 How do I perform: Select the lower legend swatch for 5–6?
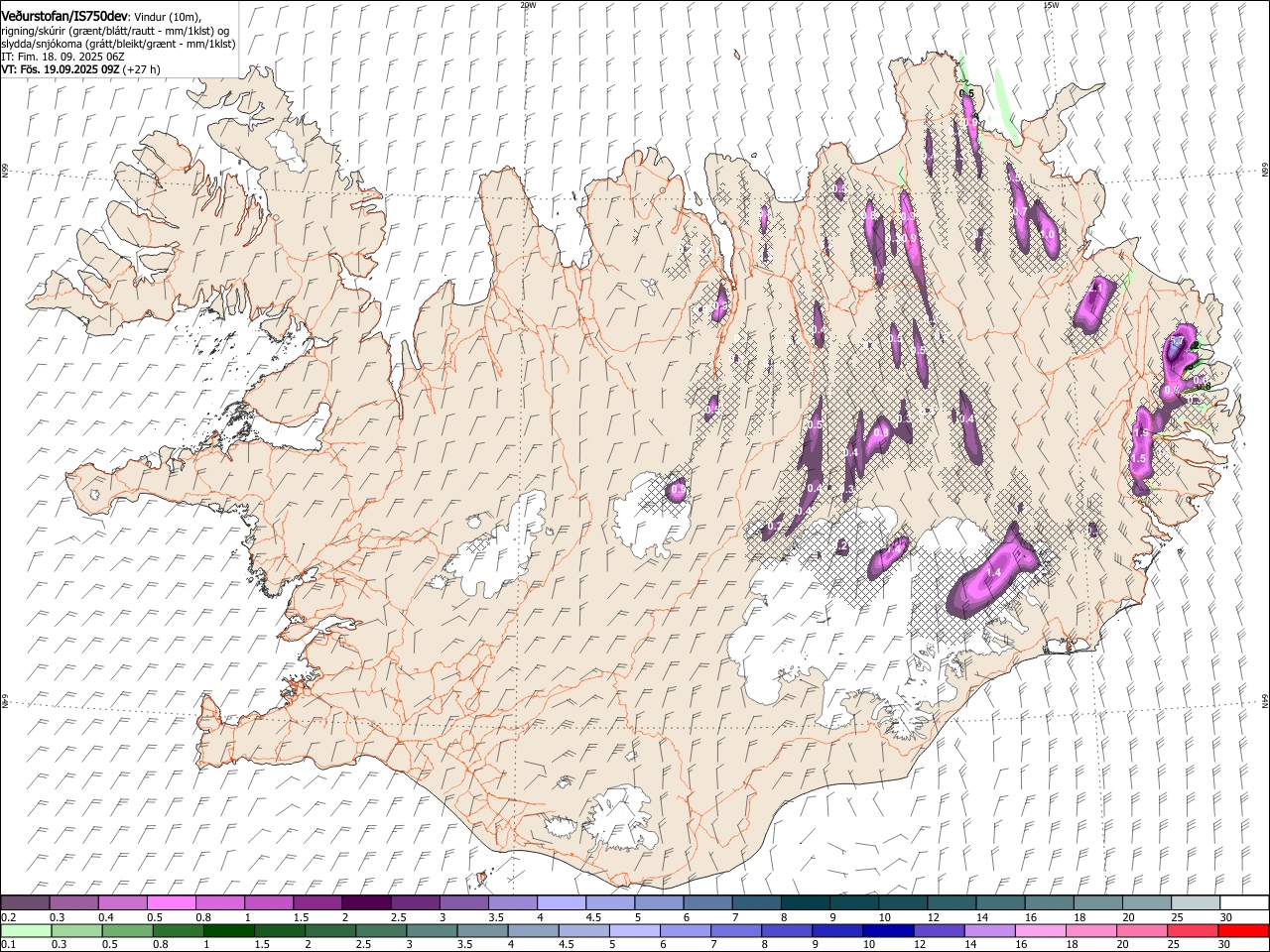[633, 931]
